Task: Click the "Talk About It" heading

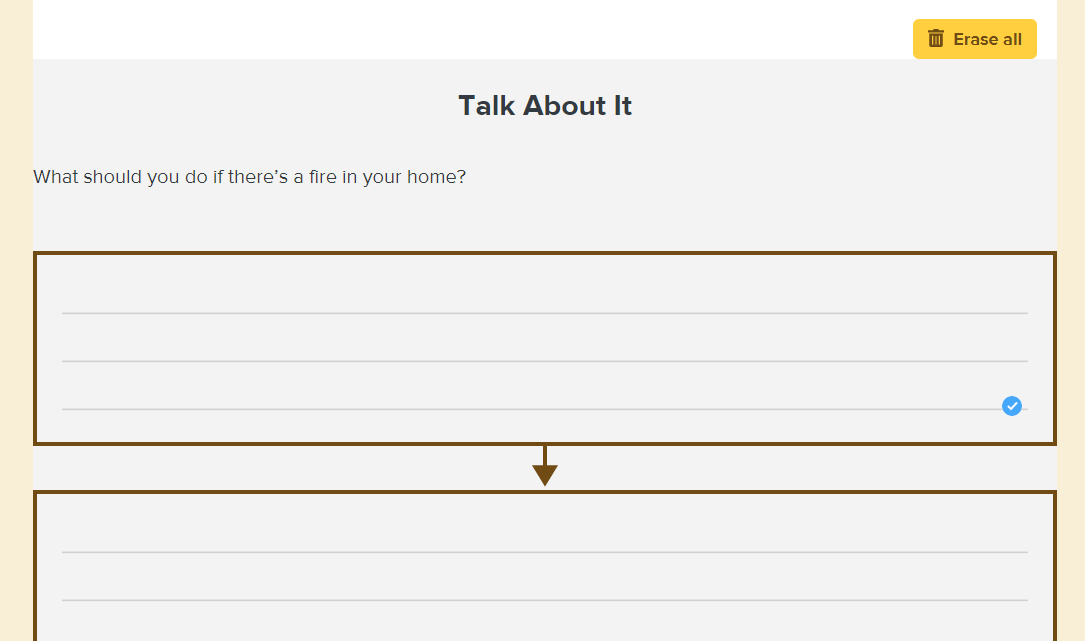Action: (545, 106)
